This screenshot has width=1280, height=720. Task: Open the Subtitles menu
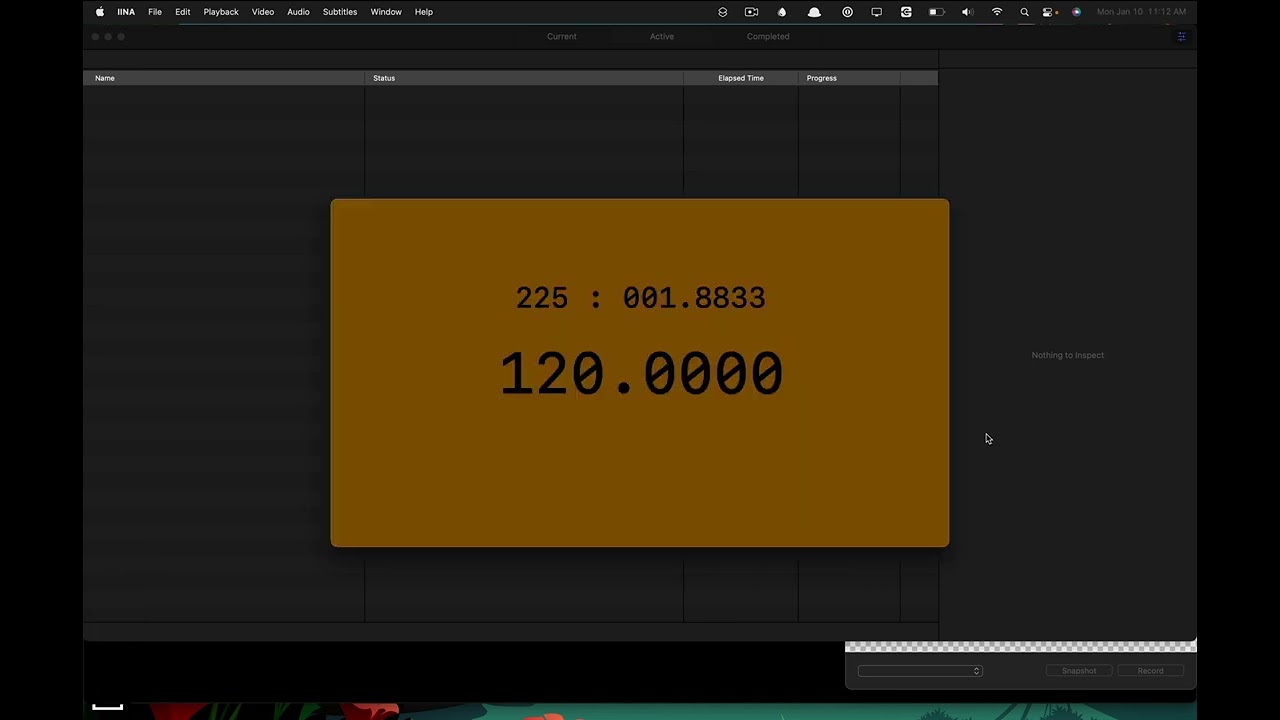point(340,12)
